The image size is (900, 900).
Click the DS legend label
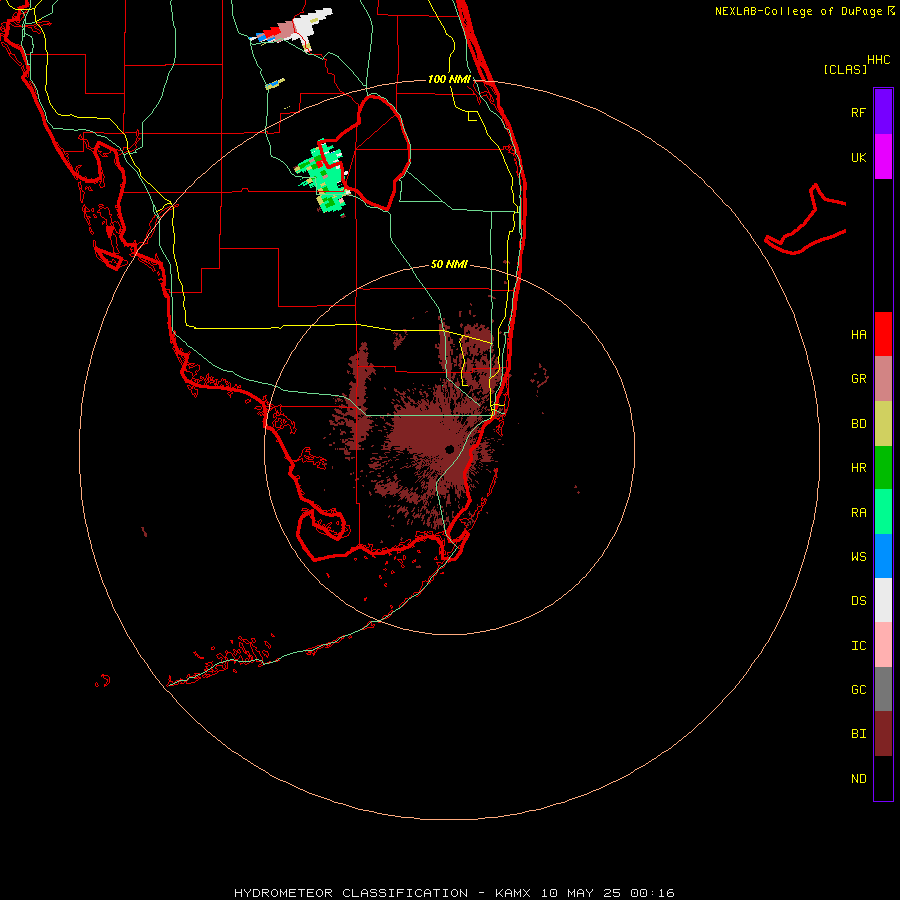pos(858,600)
